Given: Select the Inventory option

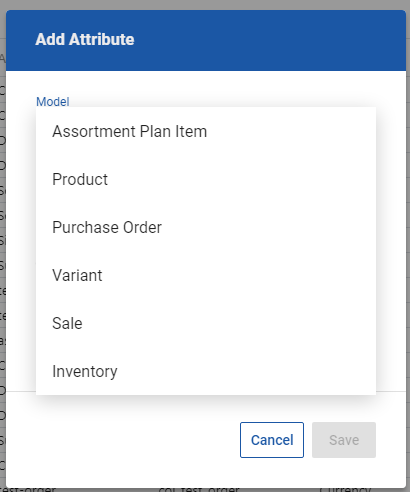Looking at the screenshot, I should click(206, 371).
